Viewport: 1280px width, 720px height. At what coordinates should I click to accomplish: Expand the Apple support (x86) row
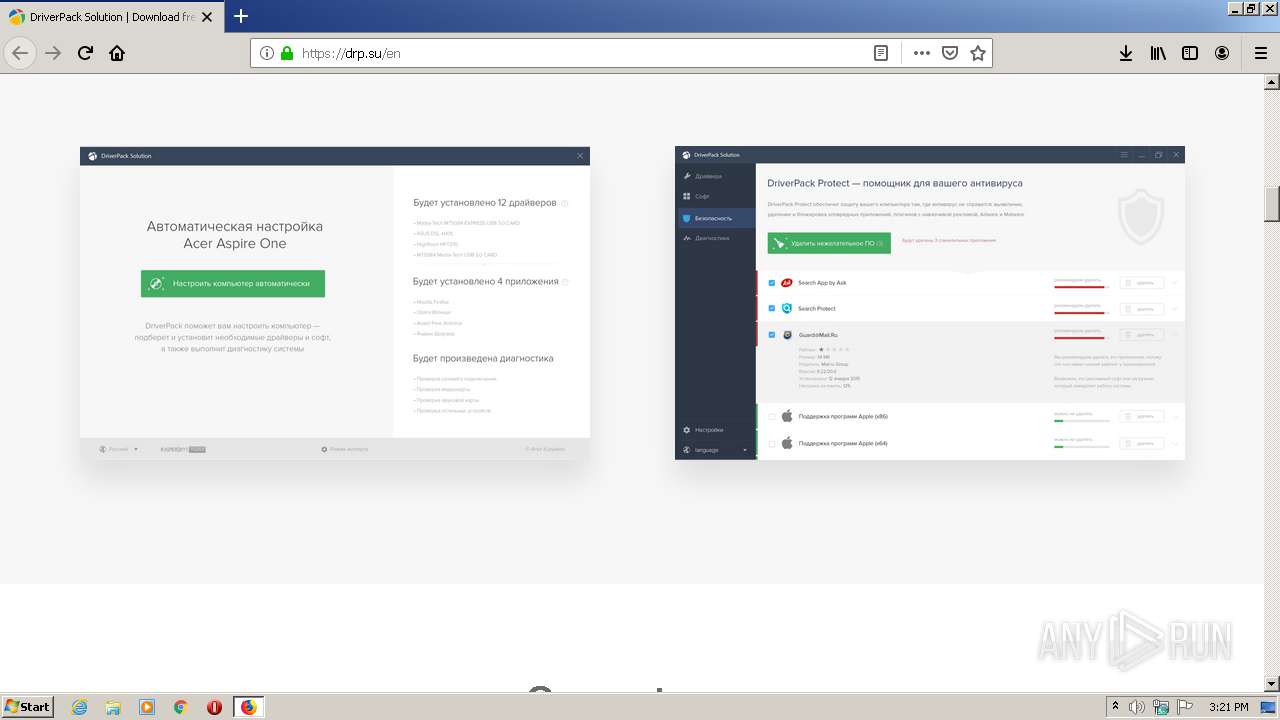[1175, 416]
